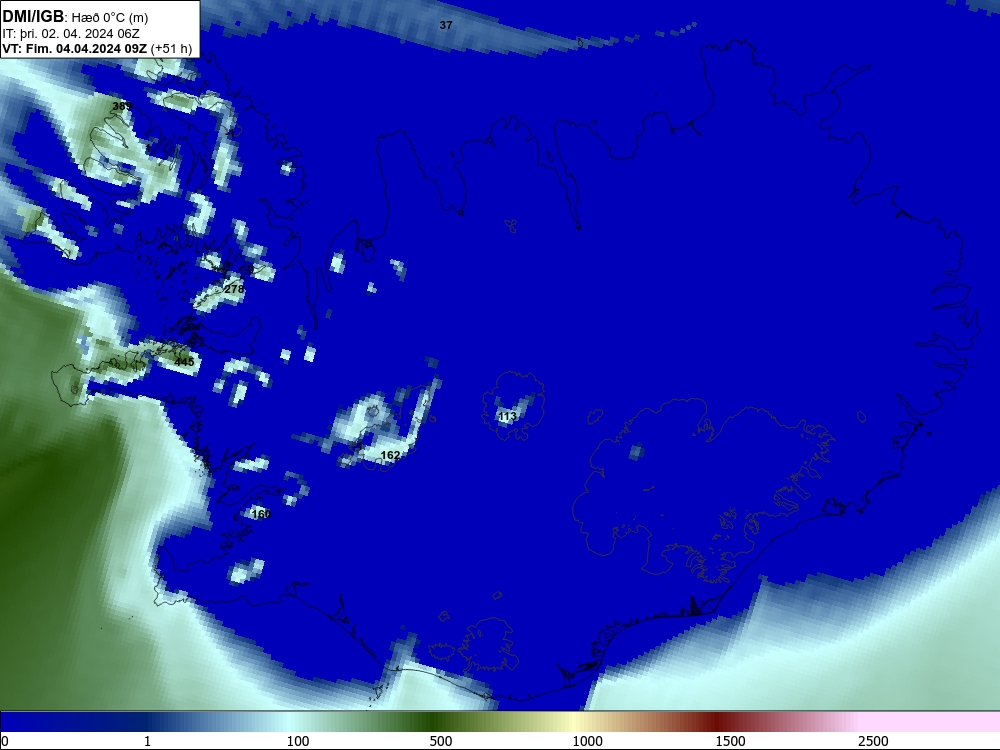Click the colorbar tick label 100
Image resolution: width=1000 pixels, height=750 pixels.
tap(298, 741)
